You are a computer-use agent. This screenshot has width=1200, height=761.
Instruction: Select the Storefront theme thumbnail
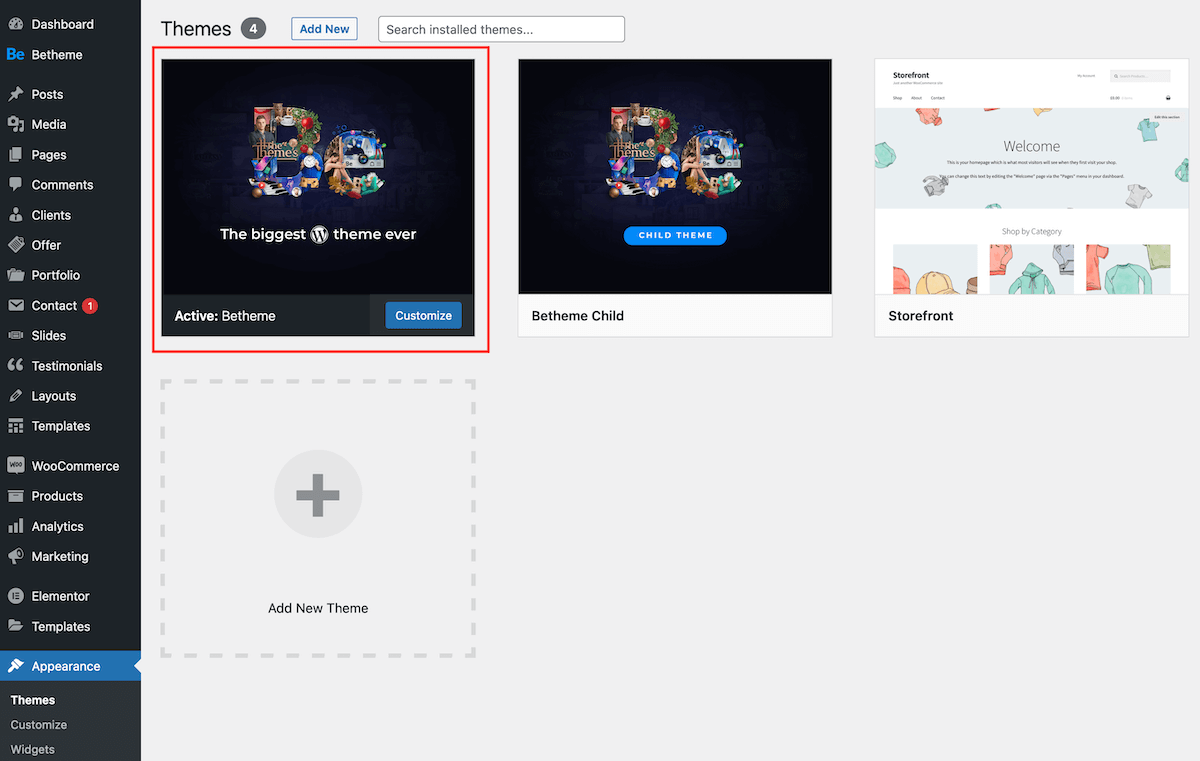(x=1031, y=176)
